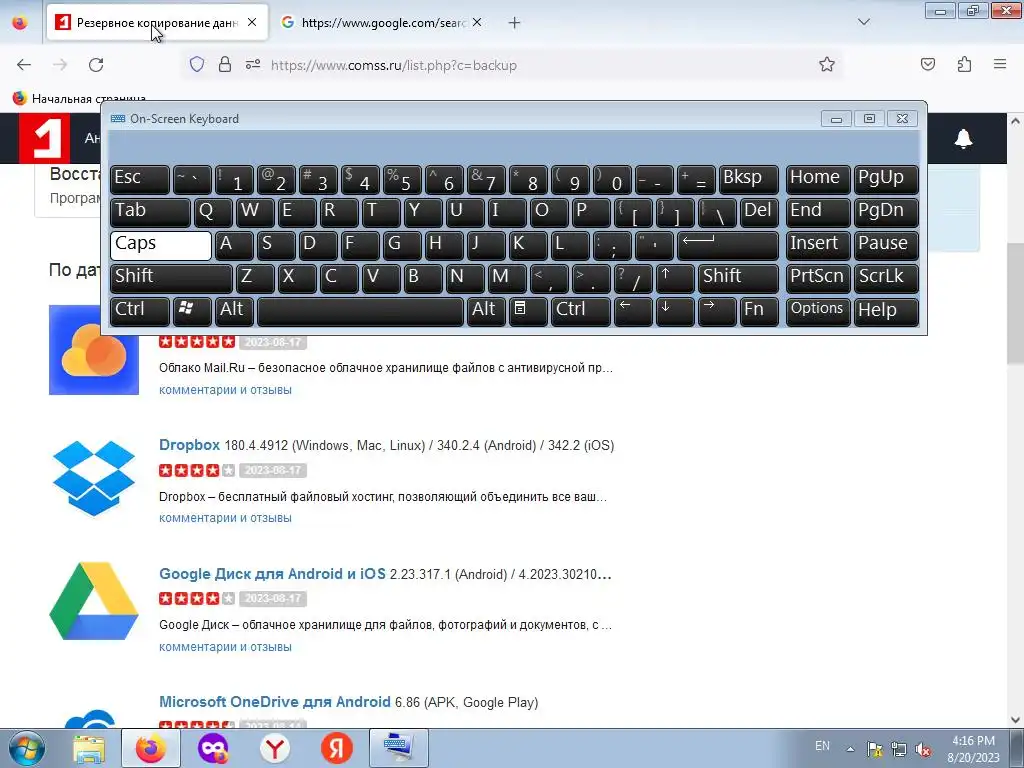Open the Начальная страница bookmark
Viewport: 1024px width, 768px height.
click(x=79, y=99)
